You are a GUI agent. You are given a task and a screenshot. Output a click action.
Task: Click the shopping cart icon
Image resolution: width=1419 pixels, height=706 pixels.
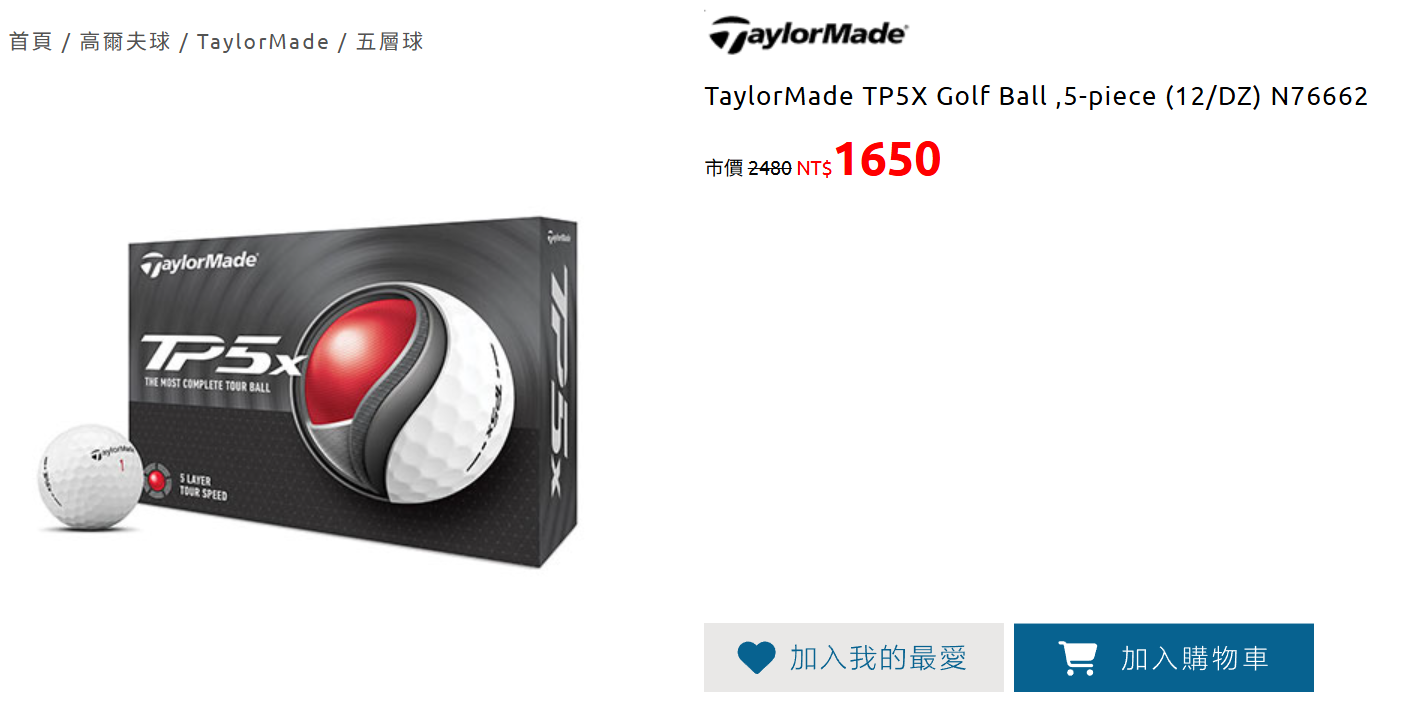pyautogui.click(x=1077, y=658)
